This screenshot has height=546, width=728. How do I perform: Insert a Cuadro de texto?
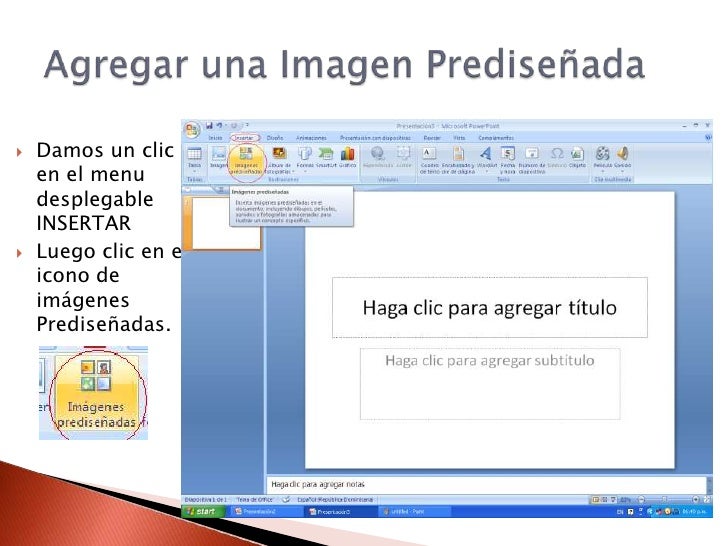(x=429, y=160)
